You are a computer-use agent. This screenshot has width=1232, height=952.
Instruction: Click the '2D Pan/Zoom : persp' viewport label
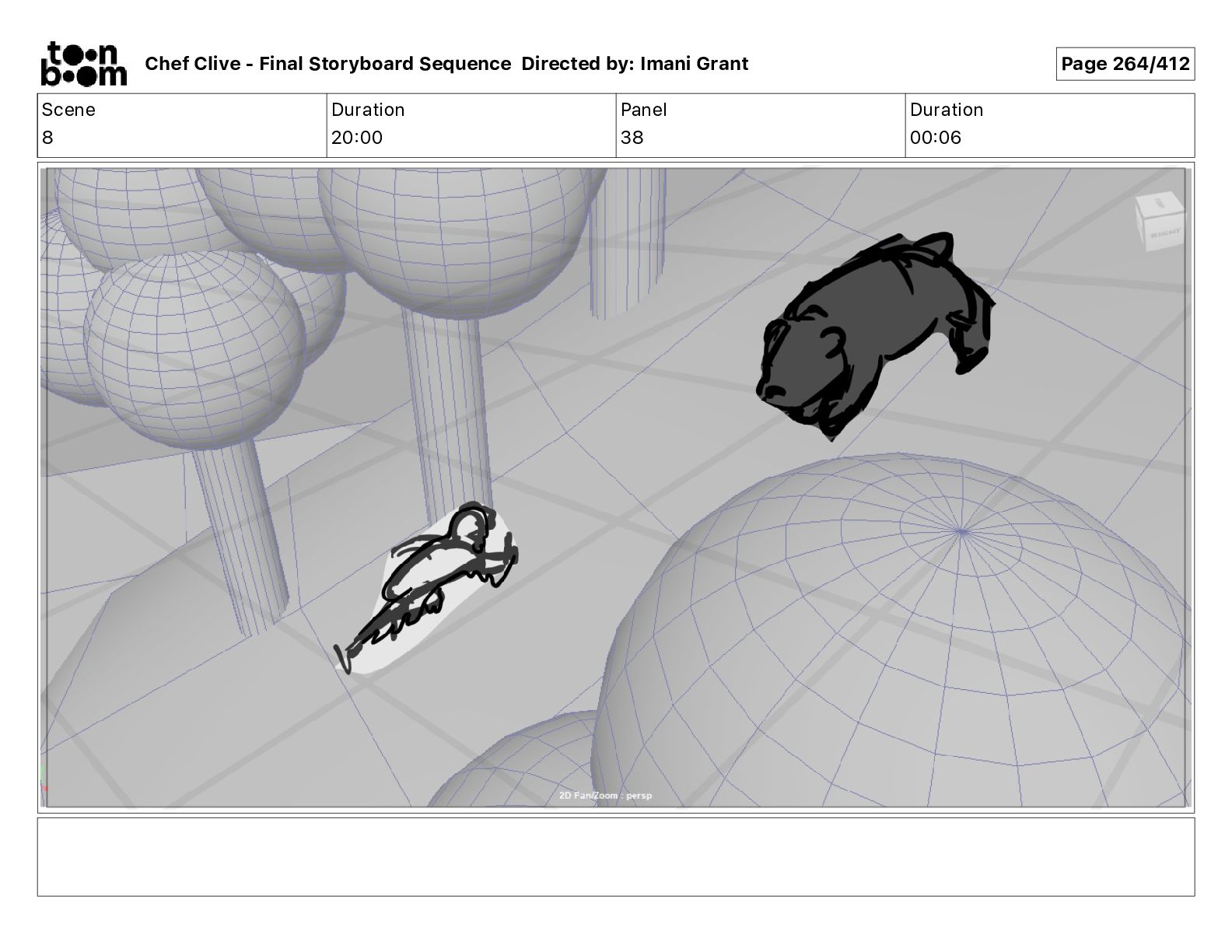(606, 796)
